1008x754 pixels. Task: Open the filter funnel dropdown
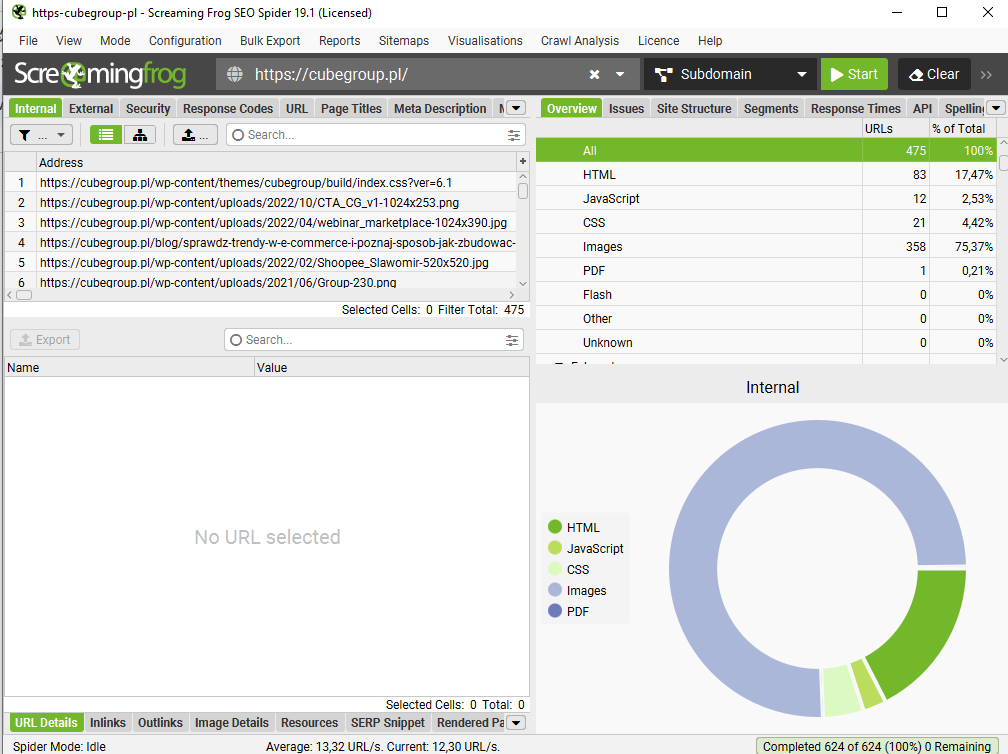pos(42,135)
